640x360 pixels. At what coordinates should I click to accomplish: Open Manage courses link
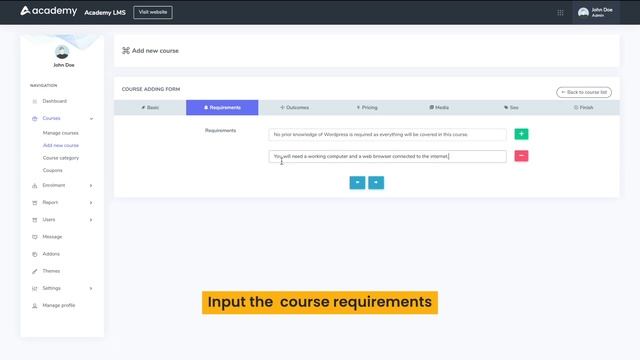[x=60, y=133]
